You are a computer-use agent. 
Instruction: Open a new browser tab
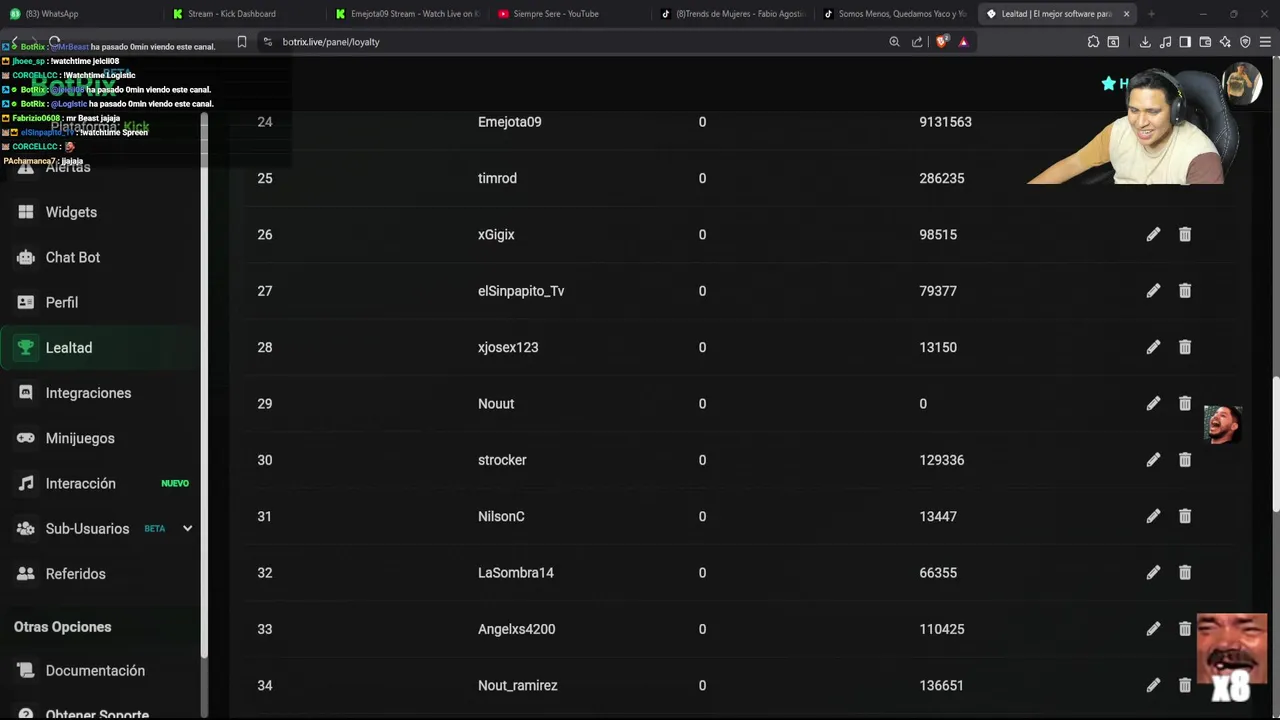click(1151, 14)
